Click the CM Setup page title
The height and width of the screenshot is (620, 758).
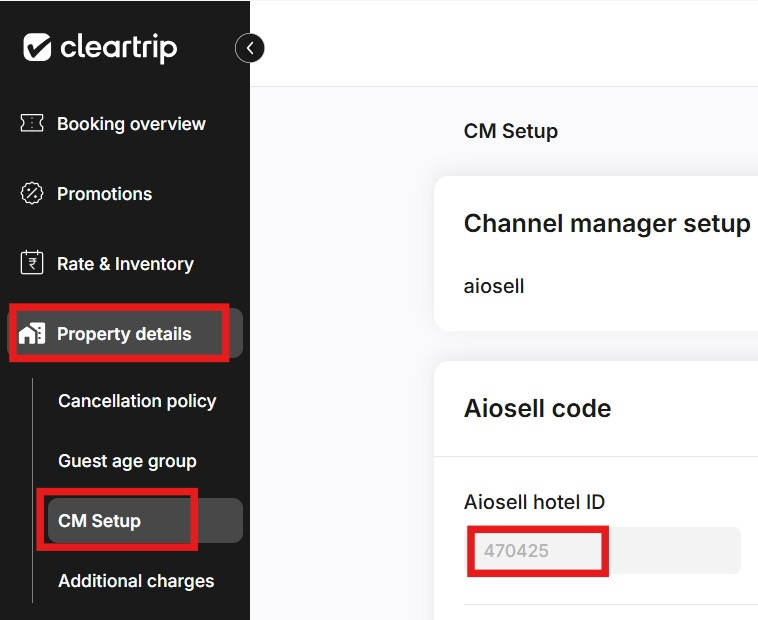(x=511, y=131)
